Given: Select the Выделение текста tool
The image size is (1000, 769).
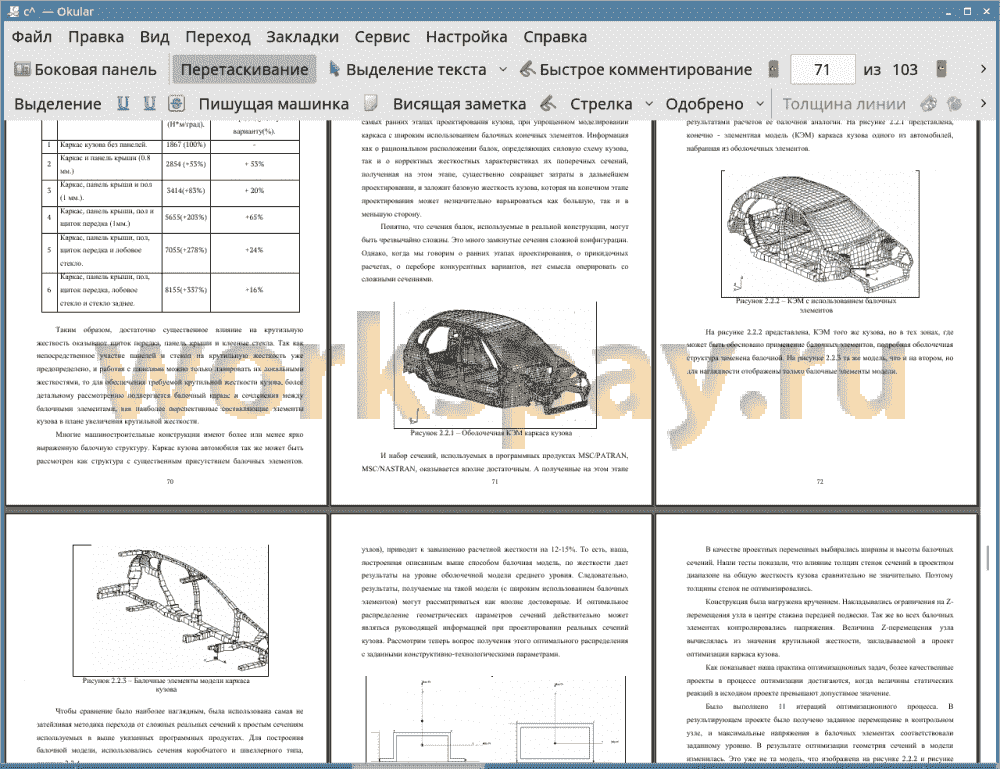Looking at the screenshot, I should pos(408,70).
